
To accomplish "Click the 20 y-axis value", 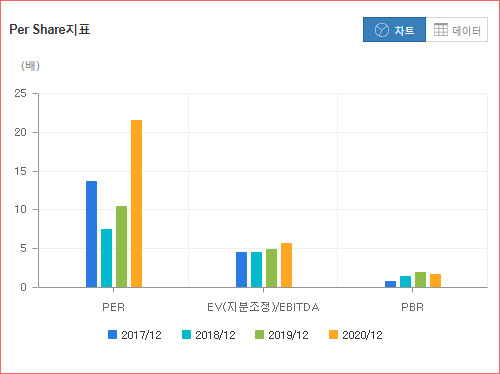I will pyautogui.click(x=20, y=132).
